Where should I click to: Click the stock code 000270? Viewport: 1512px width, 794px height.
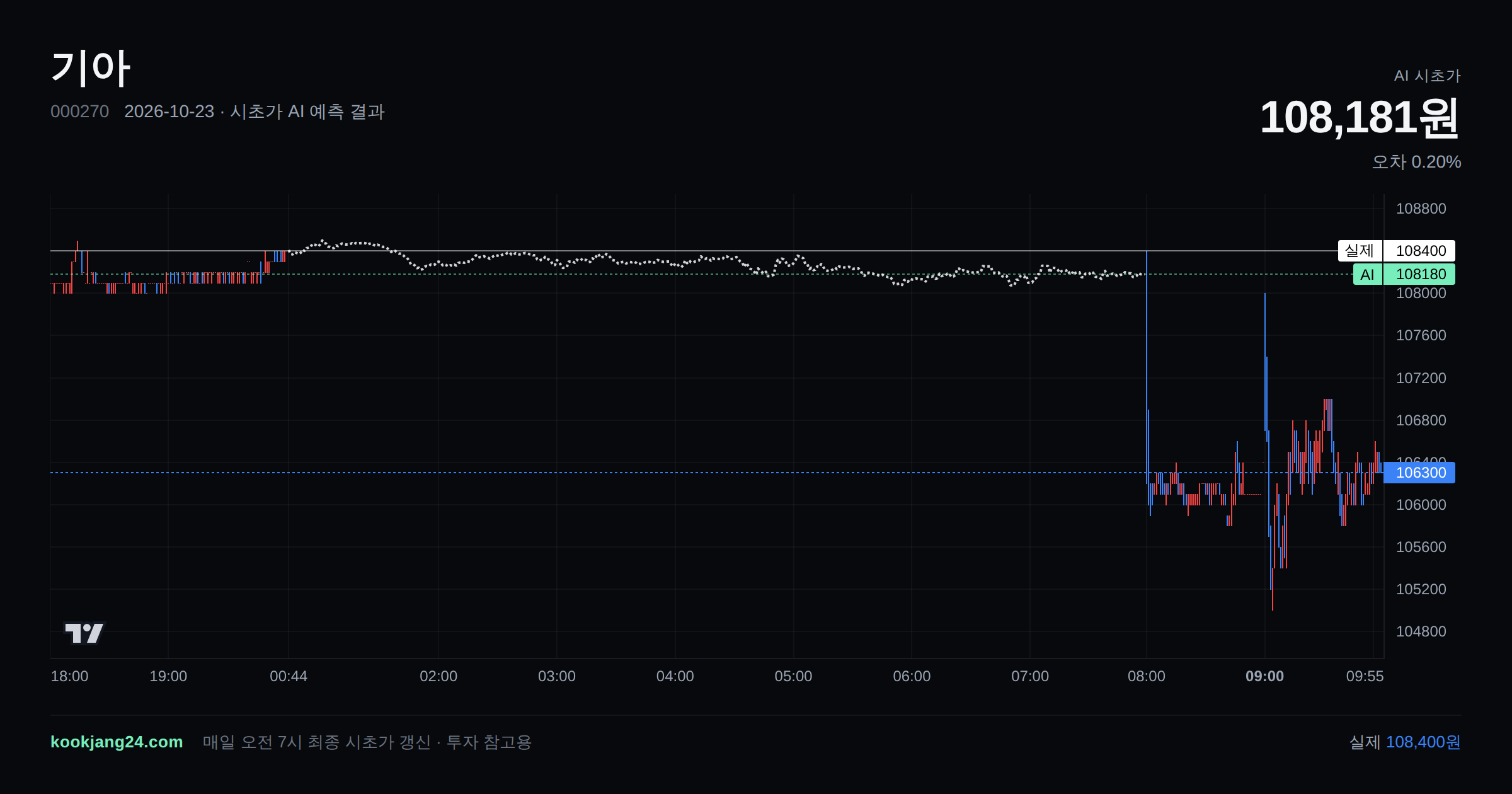pyautogui.click(x=79, y=112)
